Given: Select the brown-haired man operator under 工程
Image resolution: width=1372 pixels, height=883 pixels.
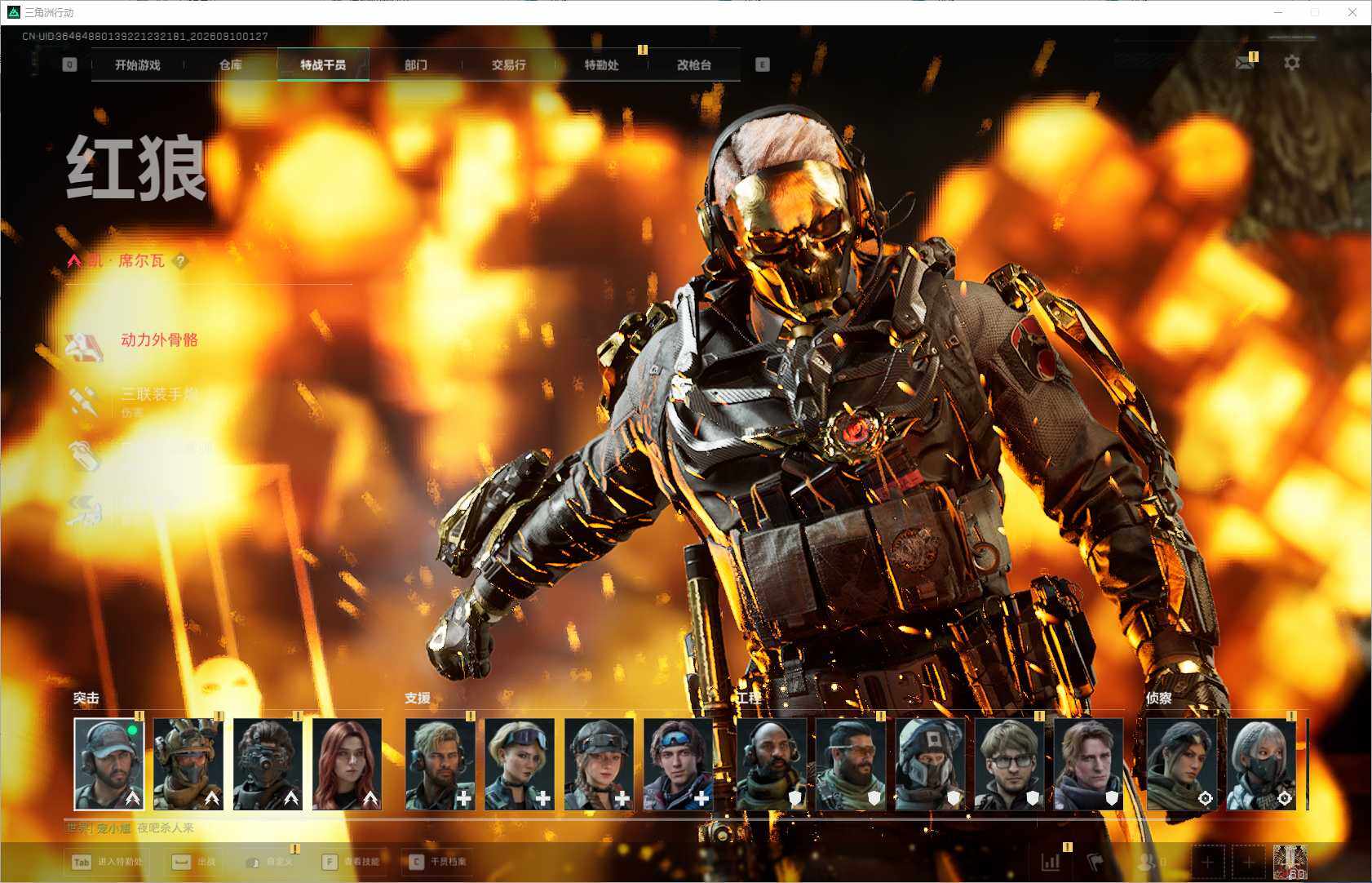Looking at the screenshot, I should click(1089, 764).
